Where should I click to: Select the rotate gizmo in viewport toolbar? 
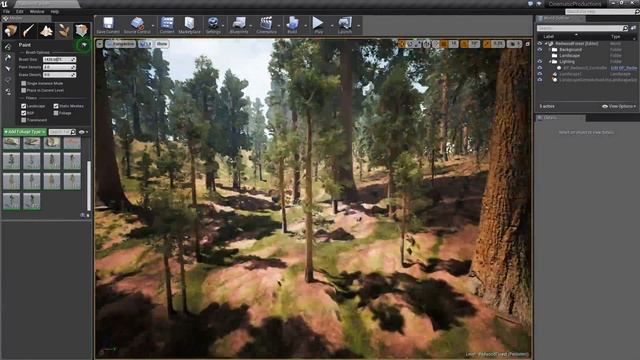pos(410,44)
